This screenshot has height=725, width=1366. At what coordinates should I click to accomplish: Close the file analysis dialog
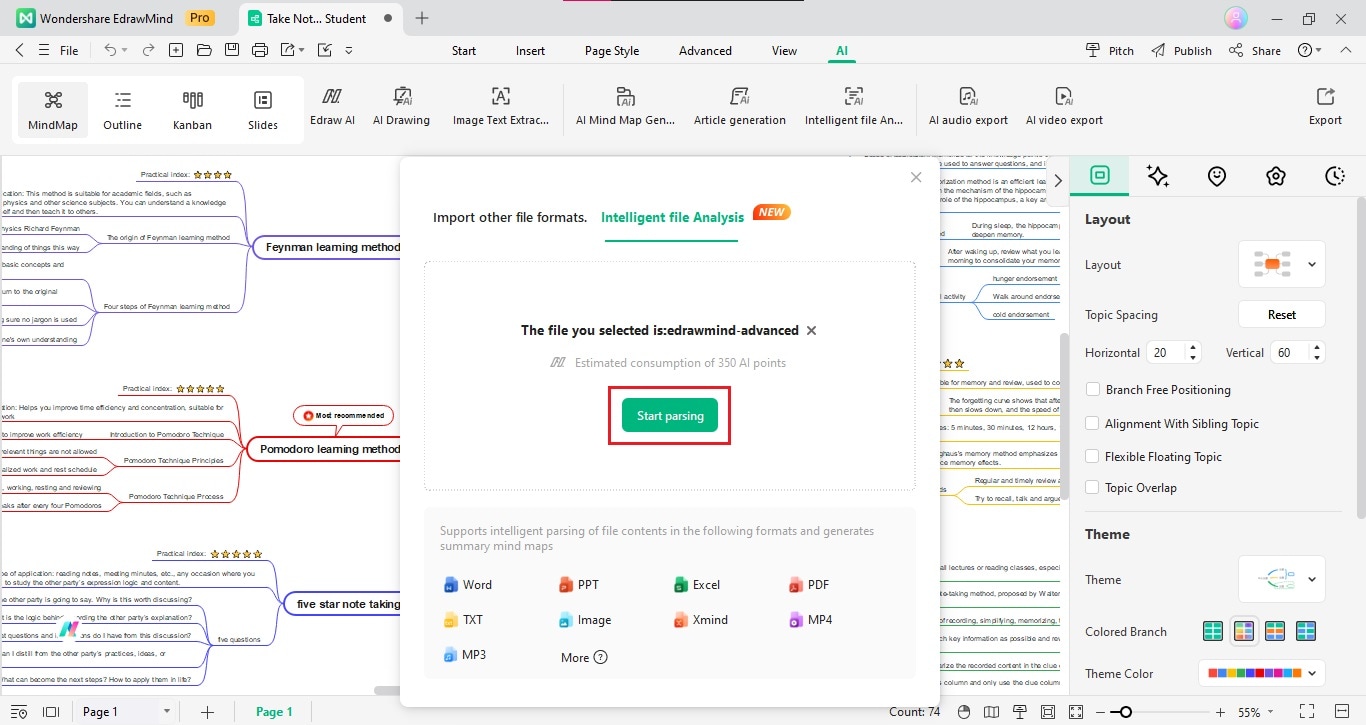(x=916, y=177)
